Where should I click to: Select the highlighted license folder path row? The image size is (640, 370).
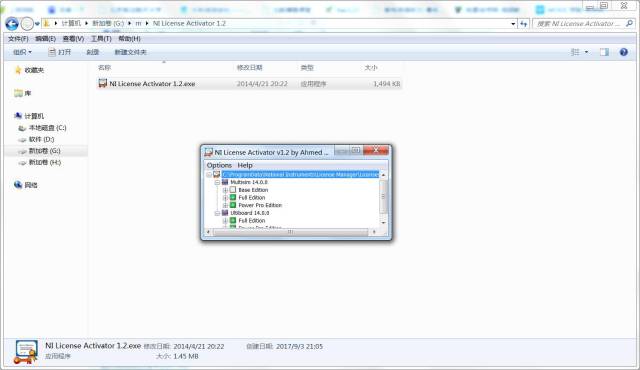[300, 174]
